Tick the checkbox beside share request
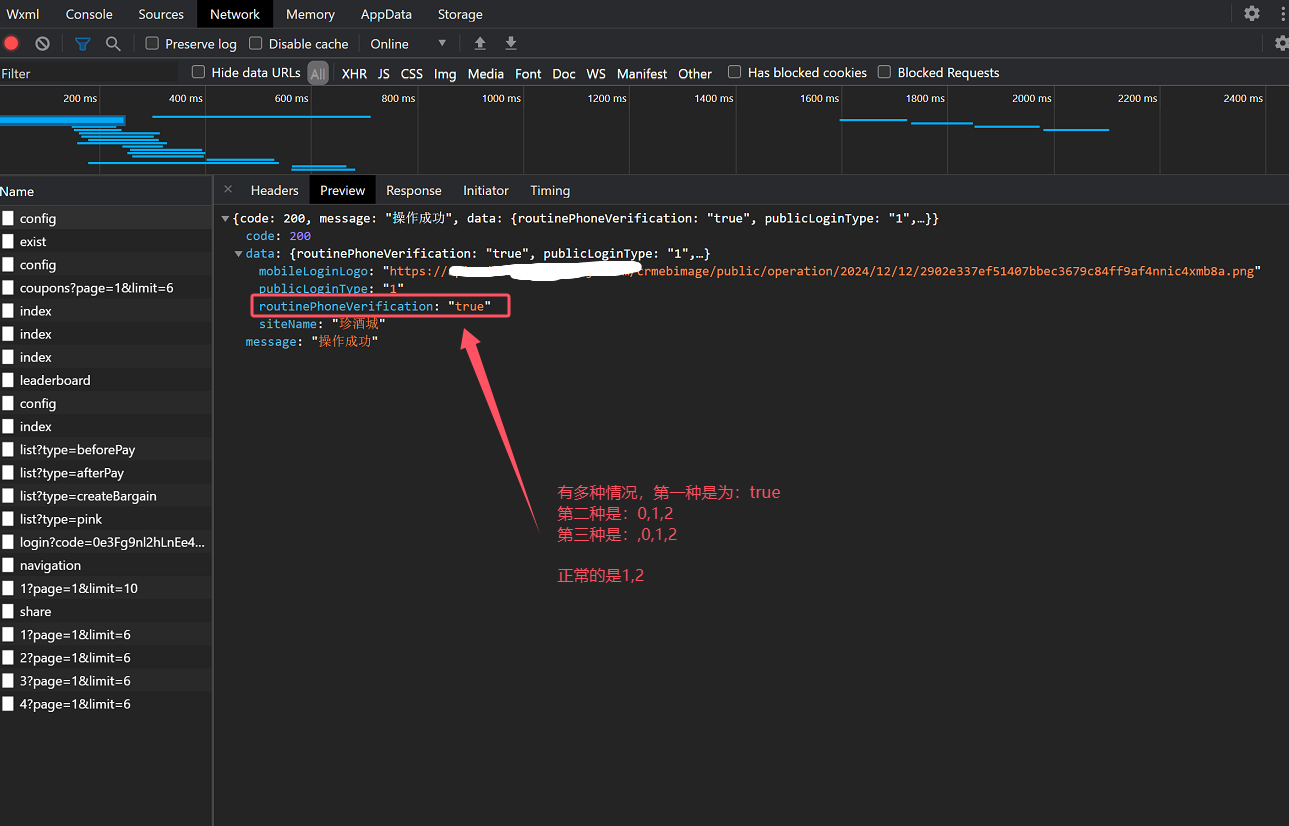 point(8,611)
